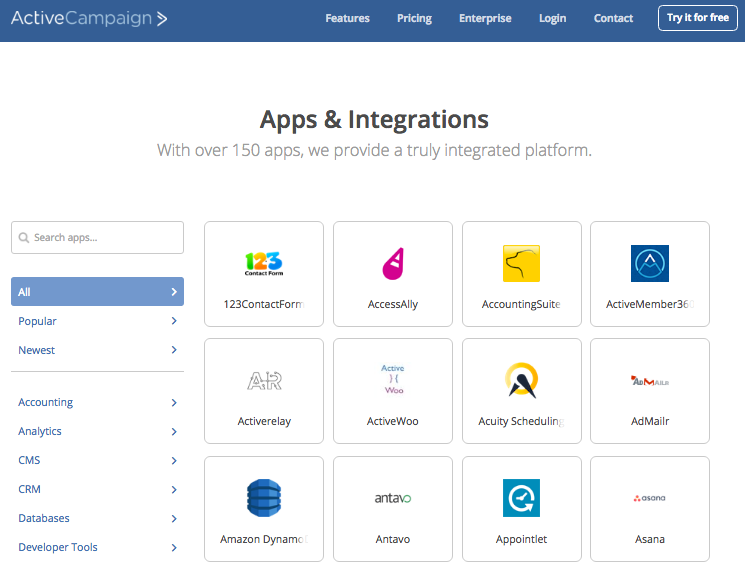745x572 pixels.
Task: Click the Activerelay AR logo icon
Action: 264,381
